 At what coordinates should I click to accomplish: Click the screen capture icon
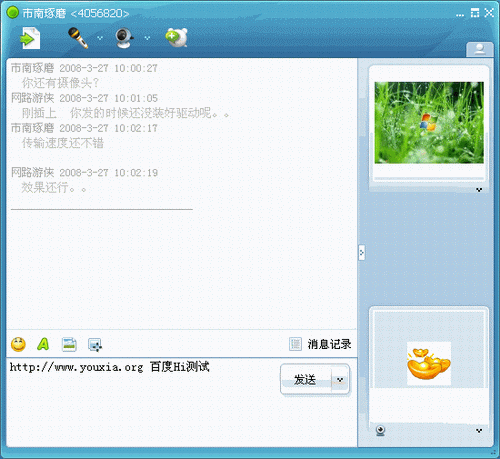click(x=95, y=345)
